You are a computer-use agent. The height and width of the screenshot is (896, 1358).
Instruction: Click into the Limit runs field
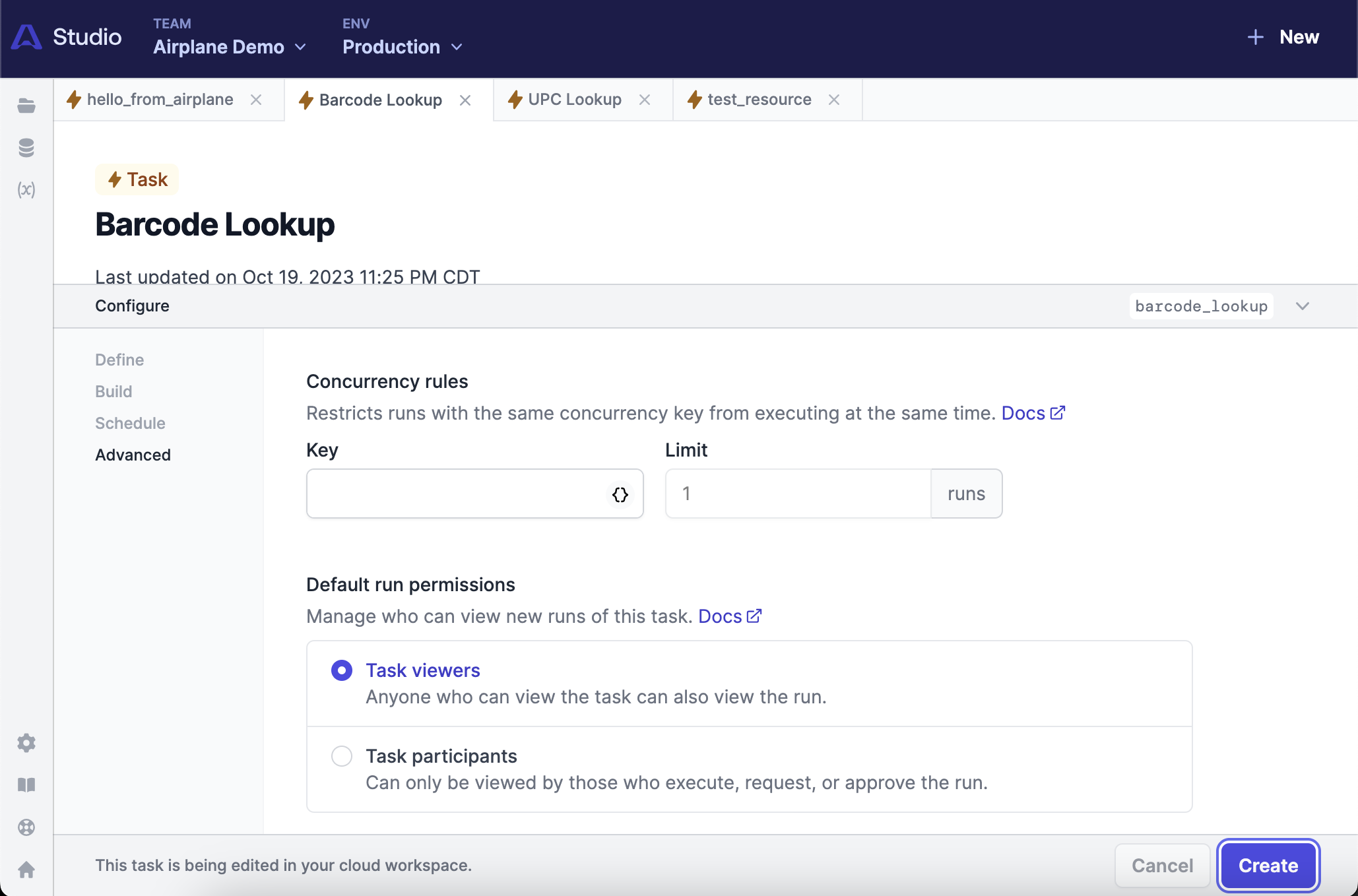coord(798,494)
